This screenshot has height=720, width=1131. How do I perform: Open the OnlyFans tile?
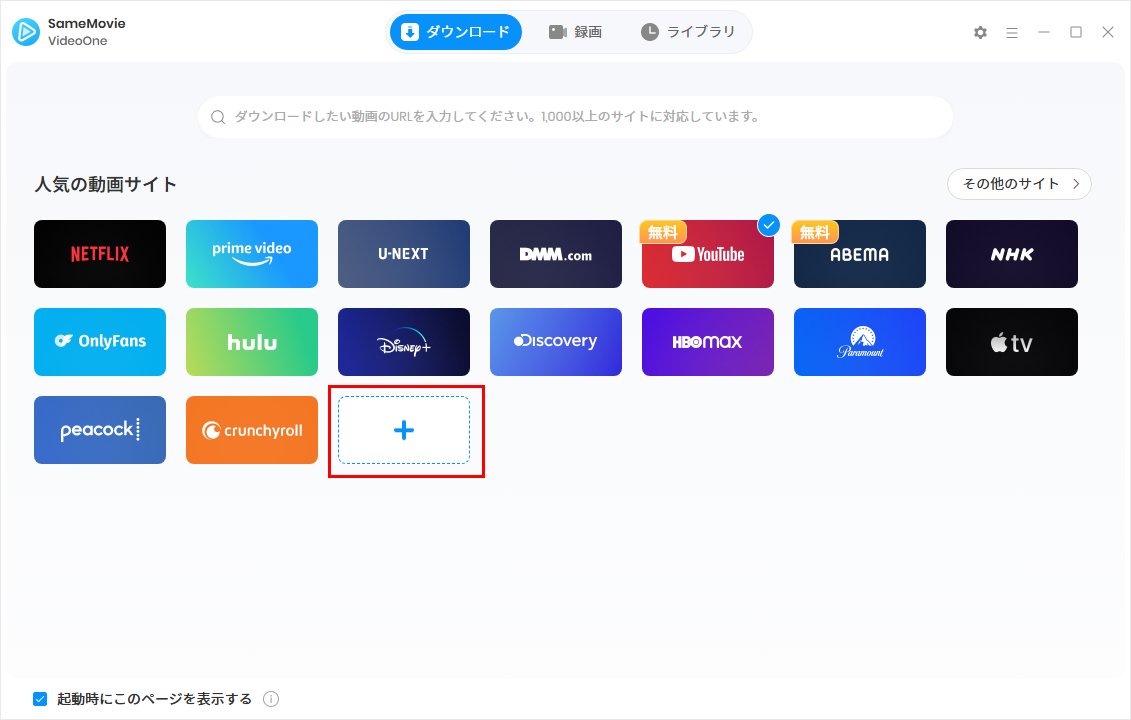pyautogui.click(x=100, y=342)
